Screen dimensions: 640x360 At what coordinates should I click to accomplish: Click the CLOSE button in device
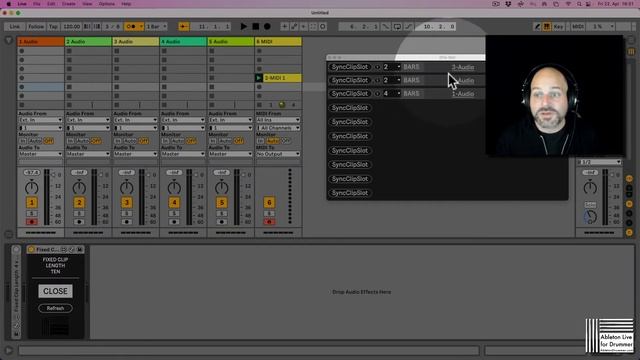pos(56,291)
